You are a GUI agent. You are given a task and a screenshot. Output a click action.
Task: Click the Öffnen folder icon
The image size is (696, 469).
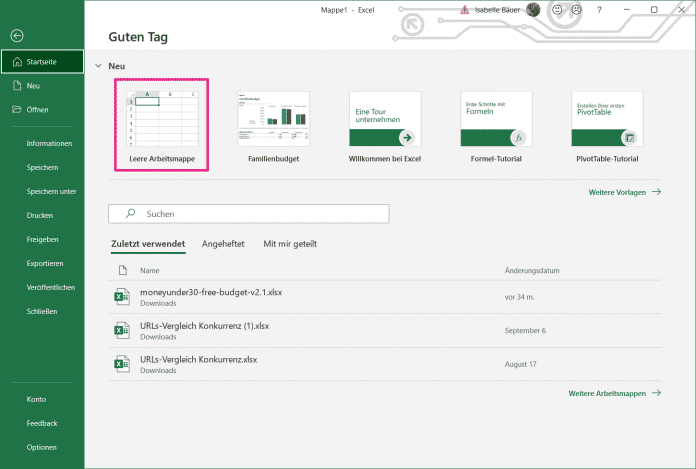17,110
